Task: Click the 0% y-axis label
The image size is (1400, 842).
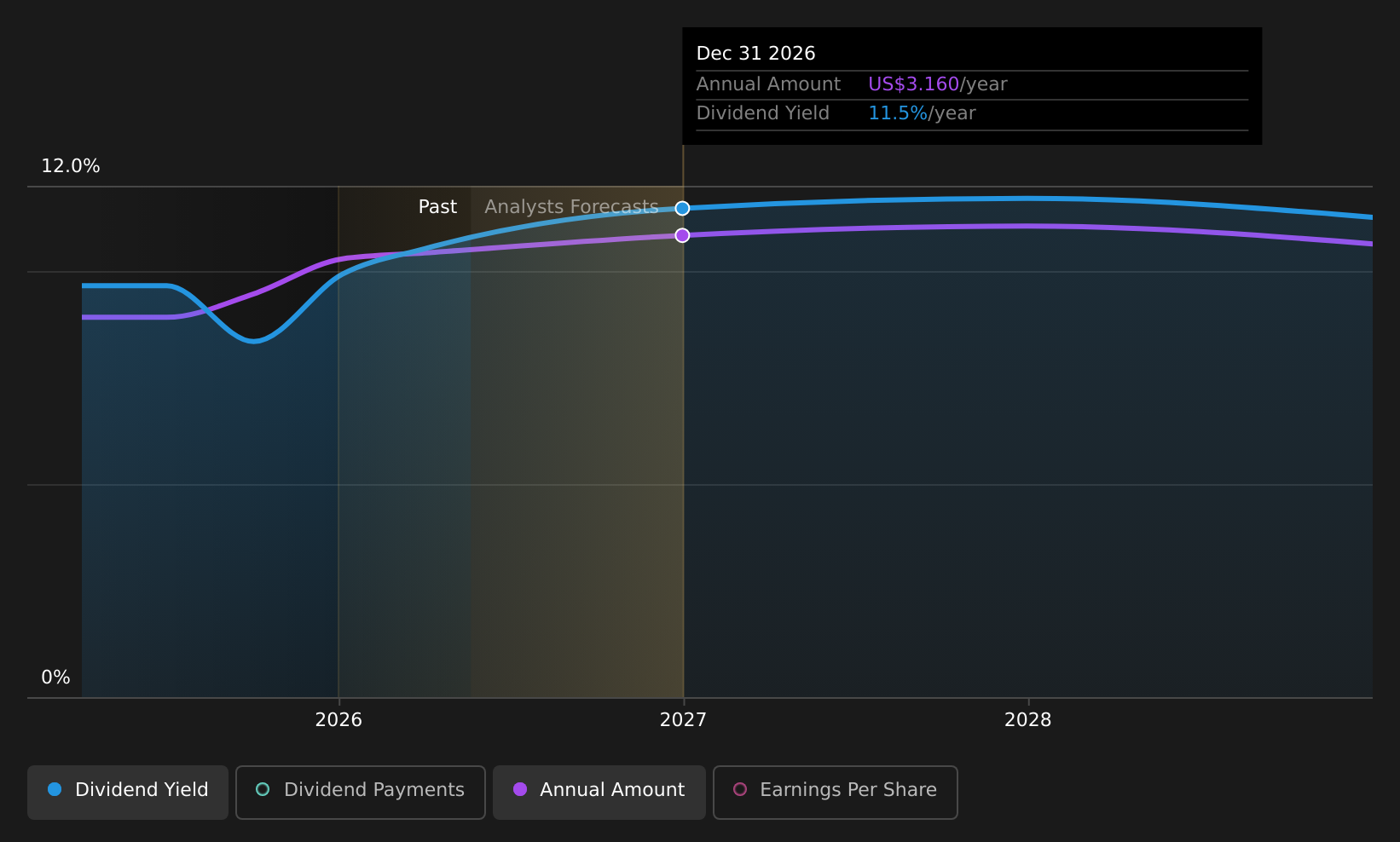Action: 55,678
